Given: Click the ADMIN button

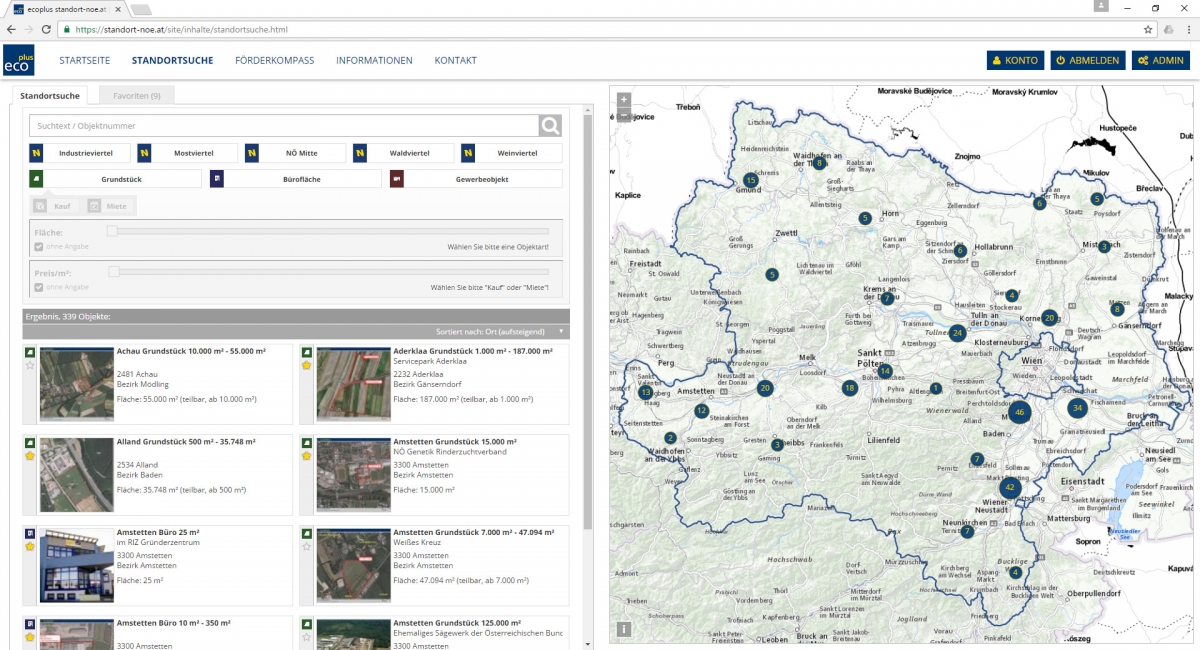Looking at the screenshot, I should (x=1161, y=61).
